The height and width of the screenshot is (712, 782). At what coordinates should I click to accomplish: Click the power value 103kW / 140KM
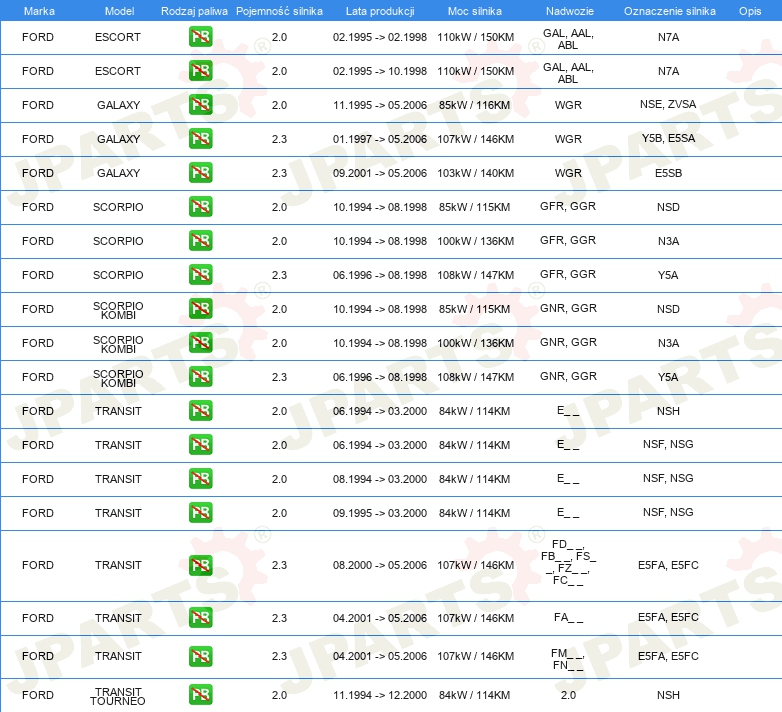(x=475, y=173)
